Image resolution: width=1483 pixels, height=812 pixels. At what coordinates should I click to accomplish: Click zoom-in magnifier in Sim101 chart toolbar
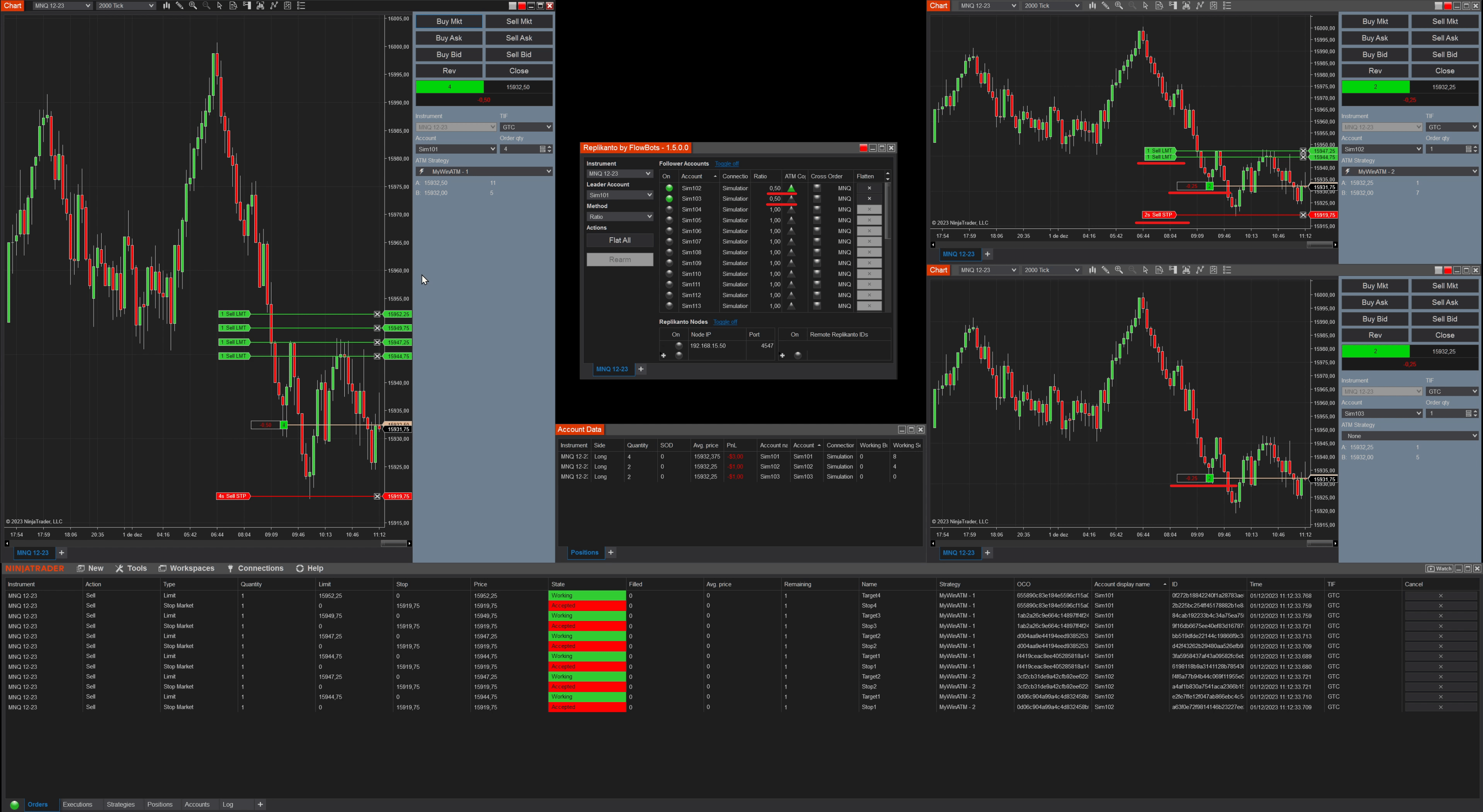(193, 6)
